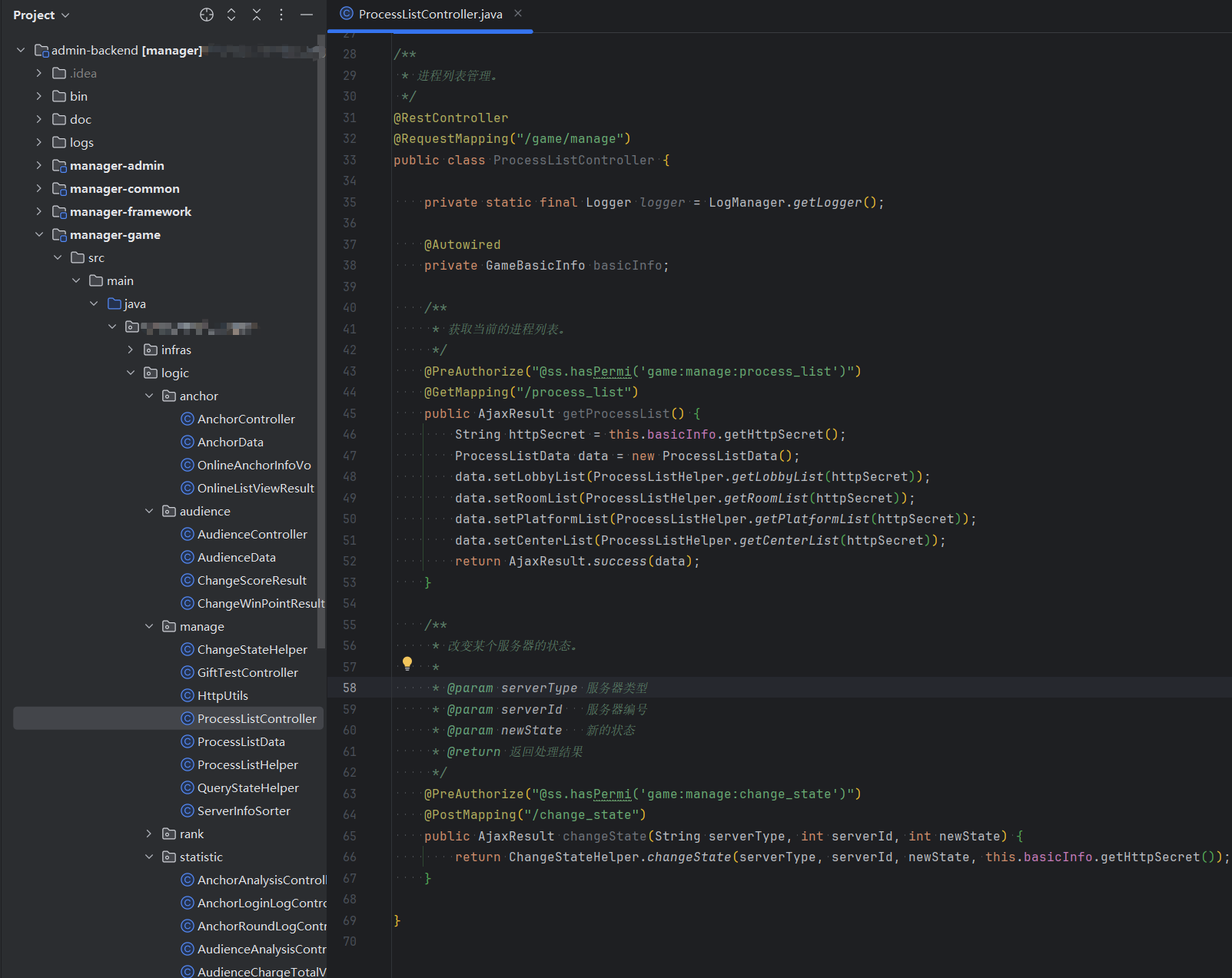This screenshot has width=1232, height=978.
Task: Click the statistic package label
Action: point(201,857)
